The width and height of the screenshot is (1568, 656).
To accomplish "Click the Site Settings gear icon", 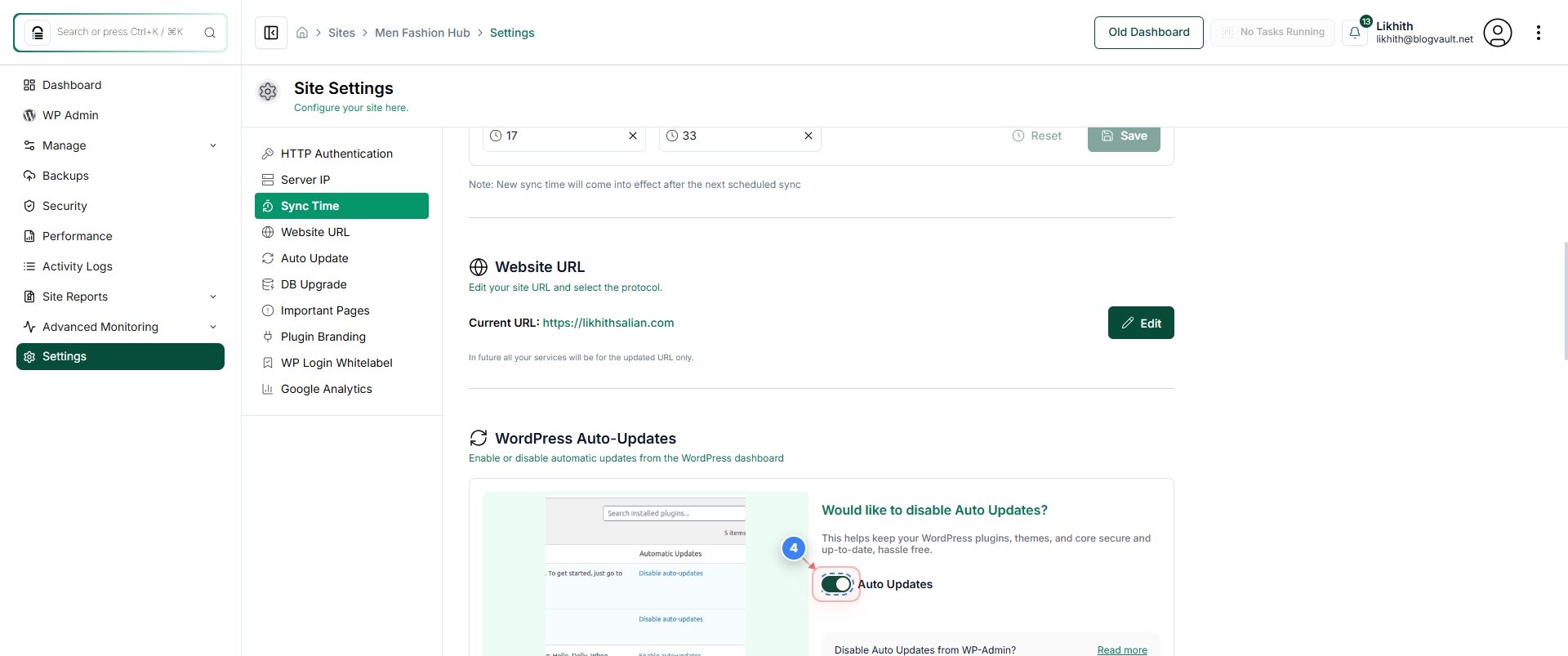I will coord(268,91).
